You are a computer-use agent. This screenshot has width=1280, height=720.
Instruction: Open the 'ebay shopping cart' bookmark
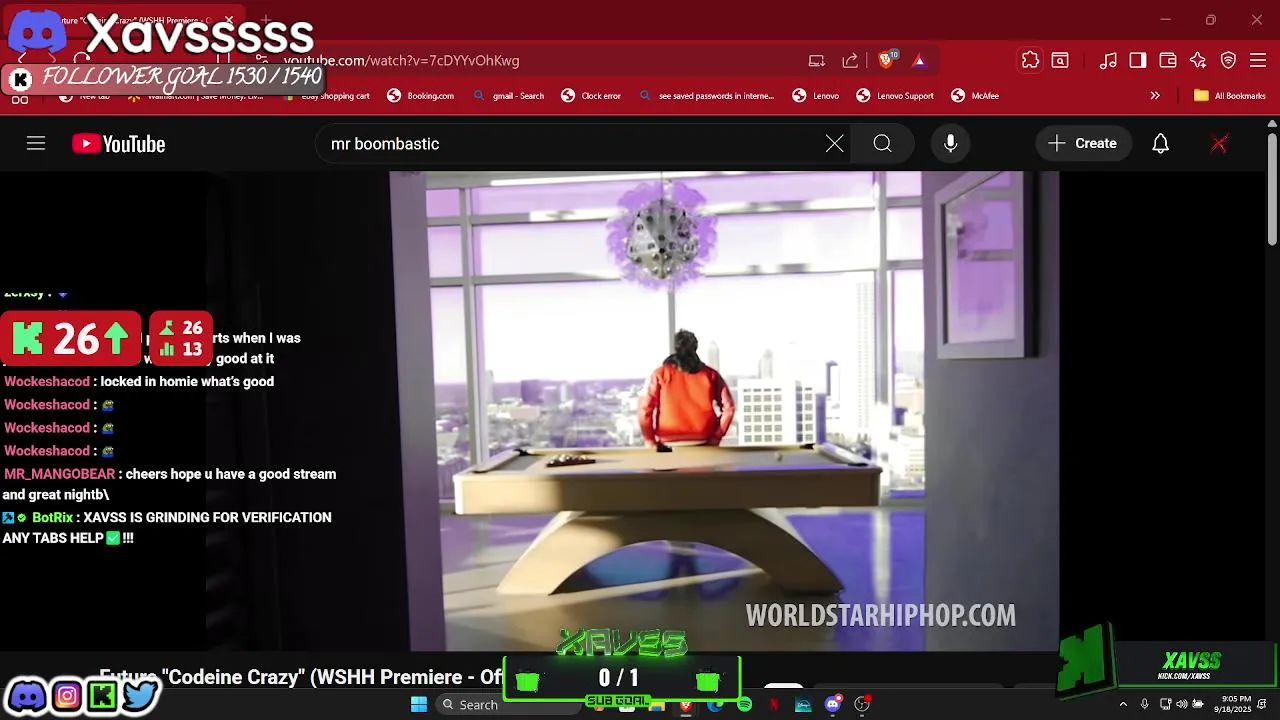click(326, 96)
